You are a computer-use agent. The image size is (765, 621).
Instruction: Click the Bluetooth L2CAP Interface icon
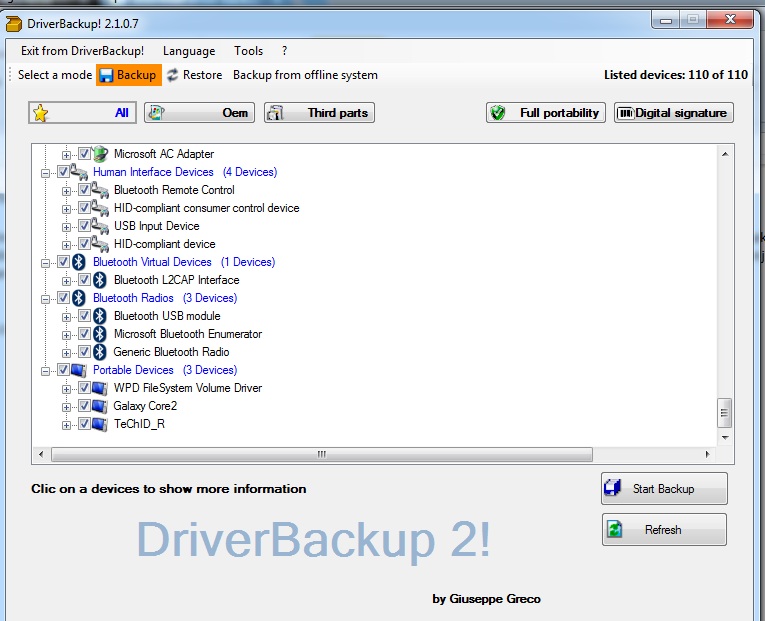pos(100,280)
